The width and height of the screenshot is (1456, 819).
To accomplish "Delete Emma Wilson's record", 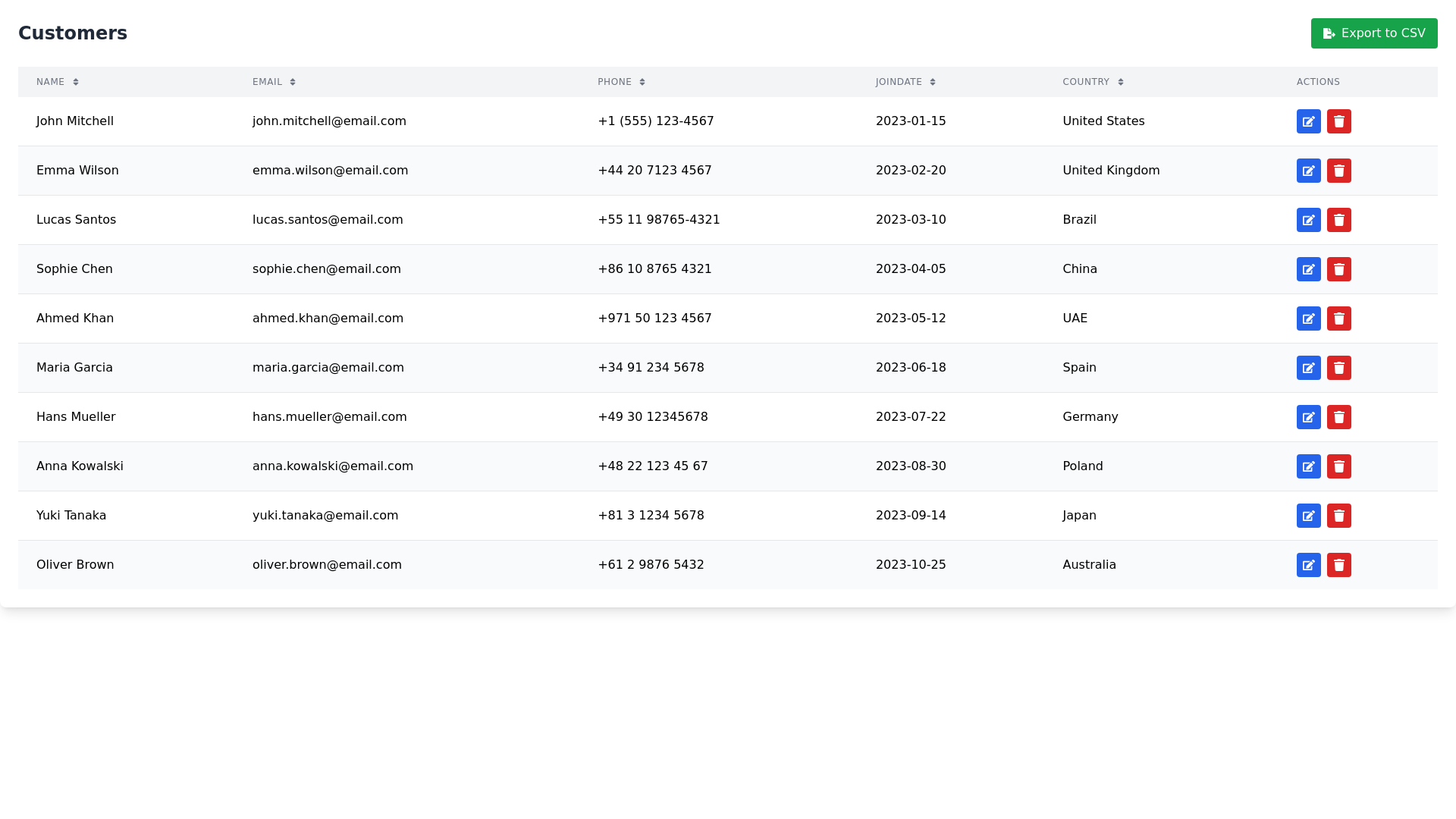I will click(1339, 171).
